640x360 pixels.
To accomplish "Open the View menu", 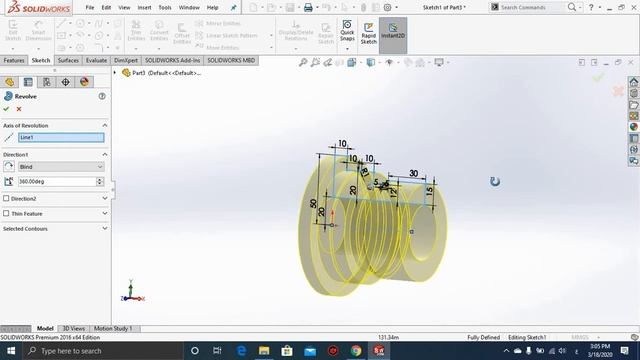I will click(x=124, y=7).
